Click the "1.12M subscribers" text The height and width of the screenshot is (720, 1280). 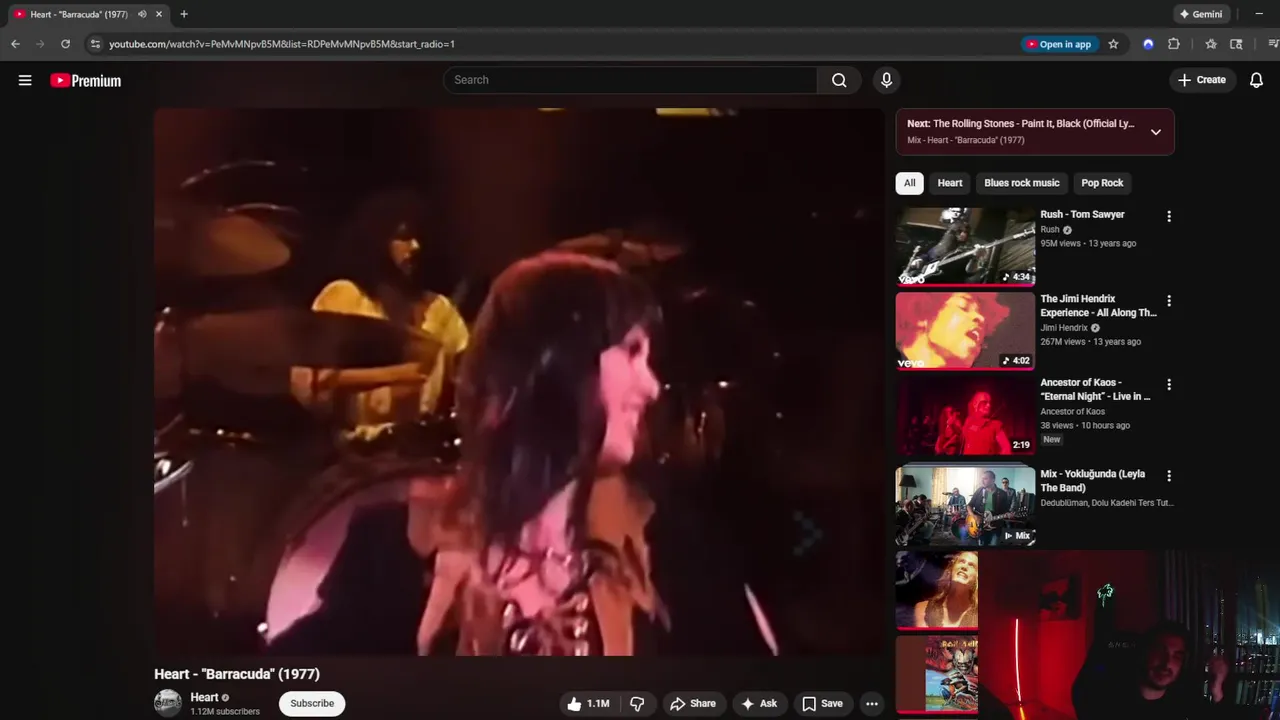[225, 712]
